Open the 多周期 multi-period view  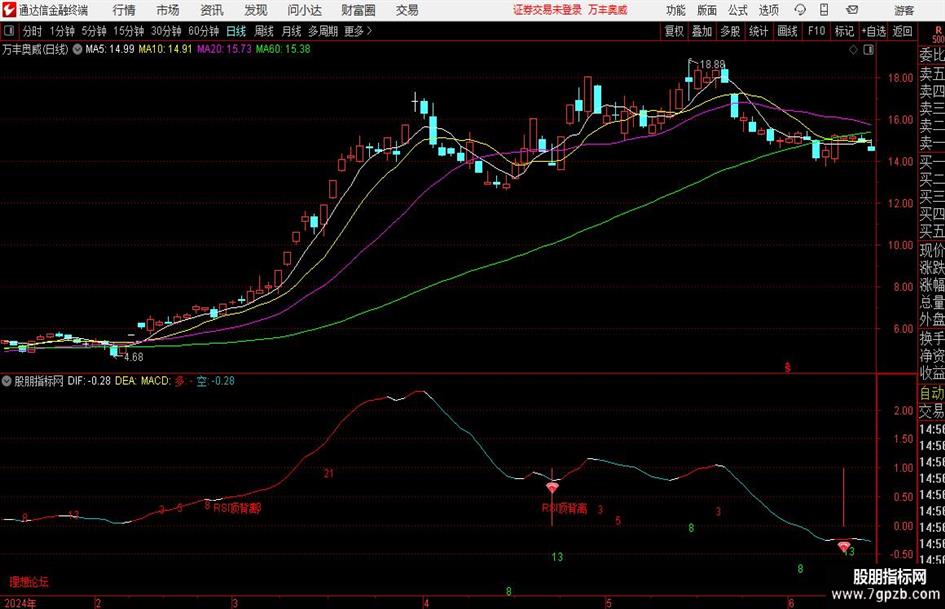point(323,31)
